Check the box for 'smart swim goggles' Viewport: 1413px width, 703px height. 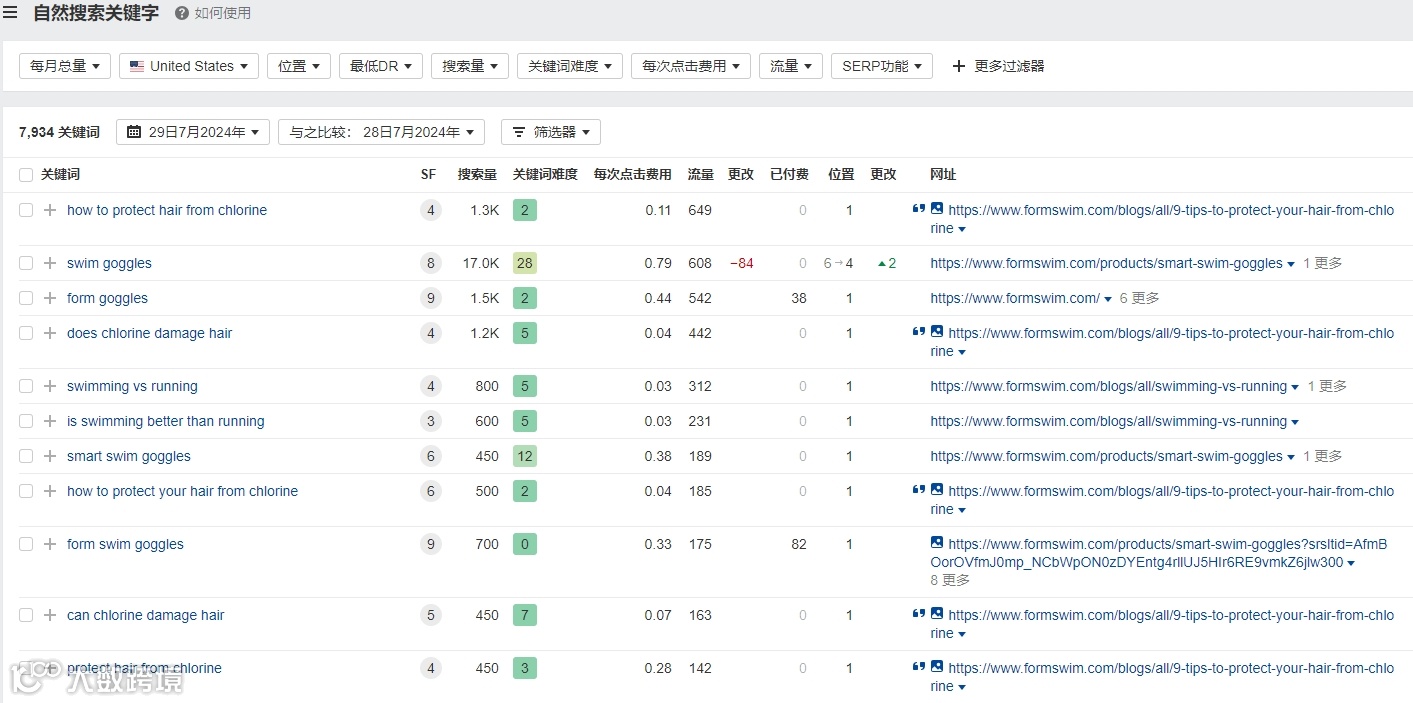tap(26, 456)
